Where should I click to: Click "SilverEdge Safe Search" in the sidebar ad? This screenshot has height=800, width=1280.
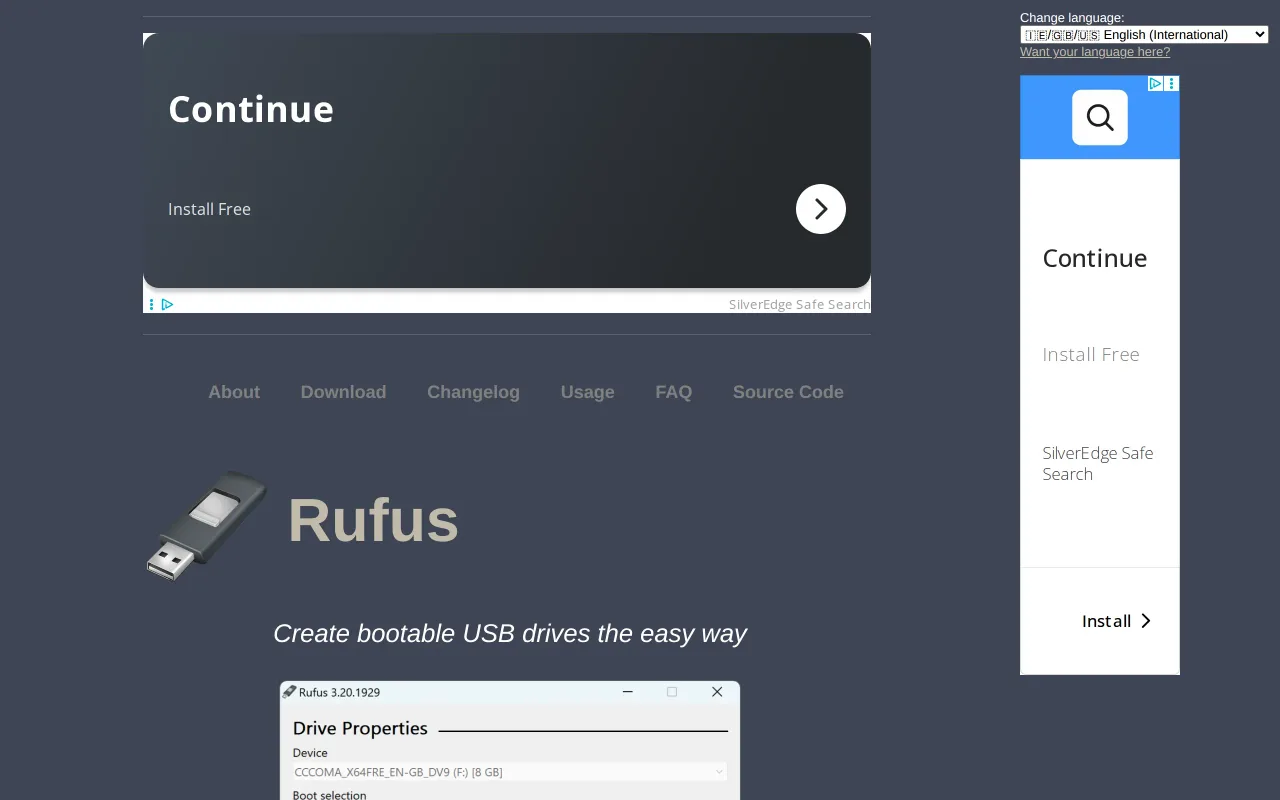[1098, 463]
